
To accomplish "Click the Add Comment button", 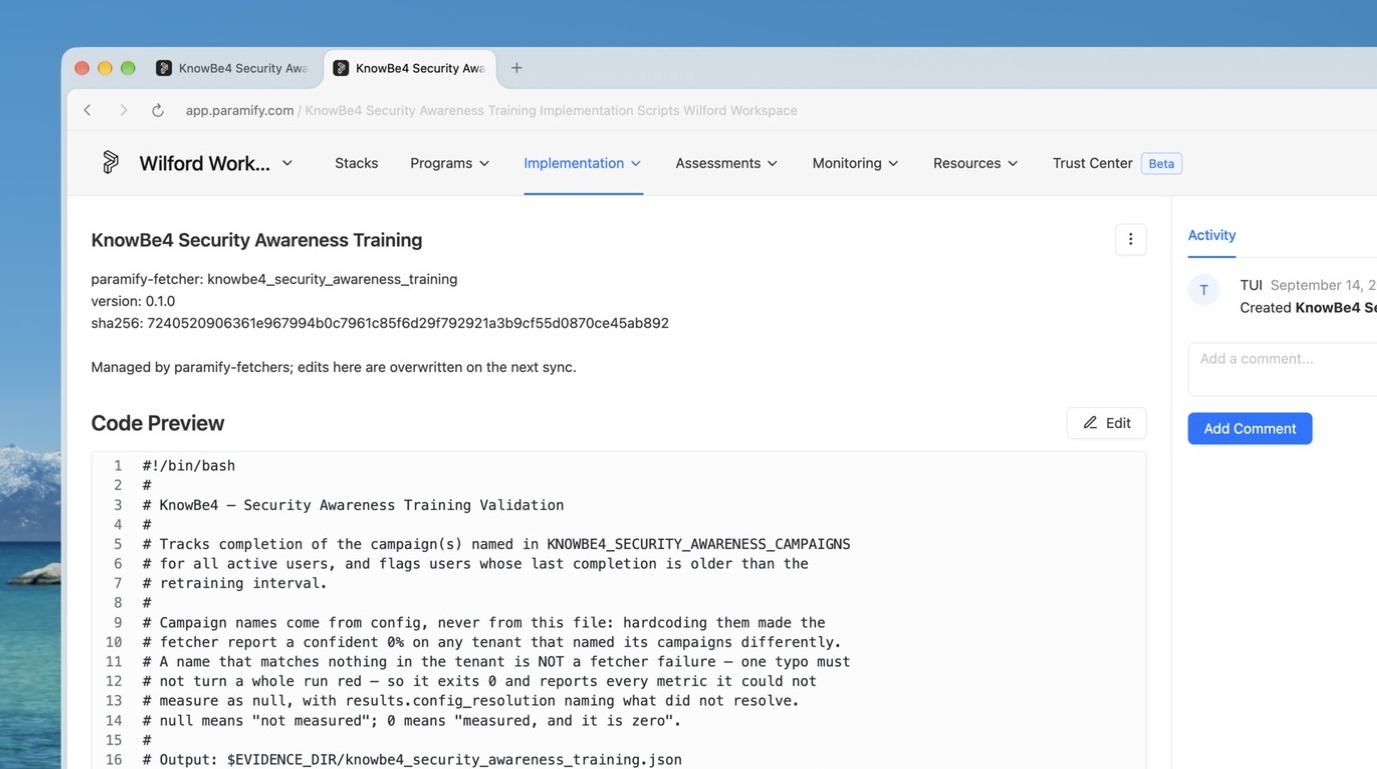I will point(1249,428).
